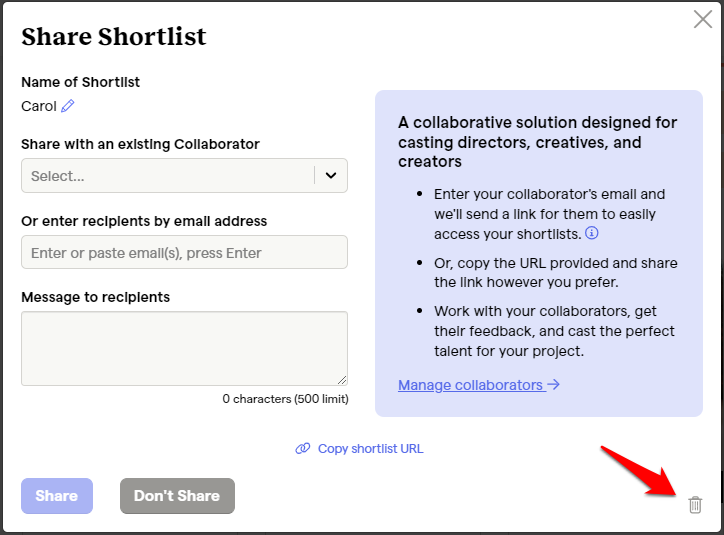The image size is (724, 535).
Task: Open the Manage collaborators link
Action: click(479, 385)
